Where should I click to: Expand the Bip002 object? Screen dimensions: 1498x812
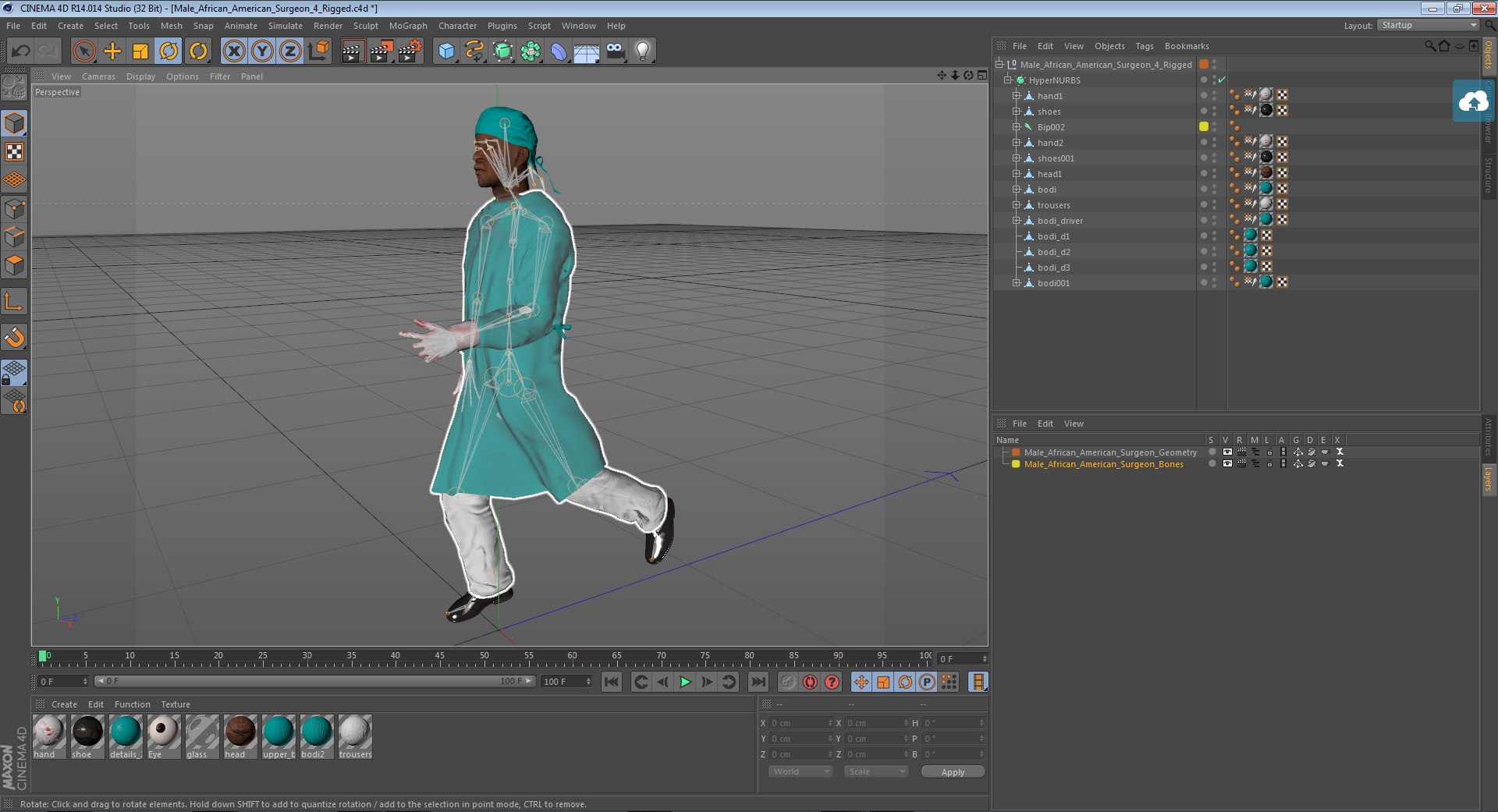point(1017,127)
